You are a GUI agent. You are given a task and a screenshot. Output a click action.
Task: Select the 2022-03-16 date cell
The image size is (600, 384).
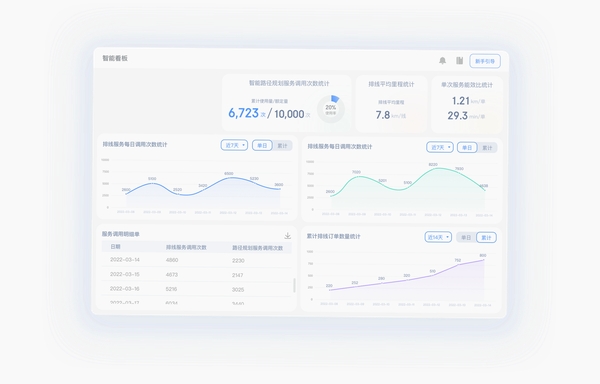coord(125,289)
